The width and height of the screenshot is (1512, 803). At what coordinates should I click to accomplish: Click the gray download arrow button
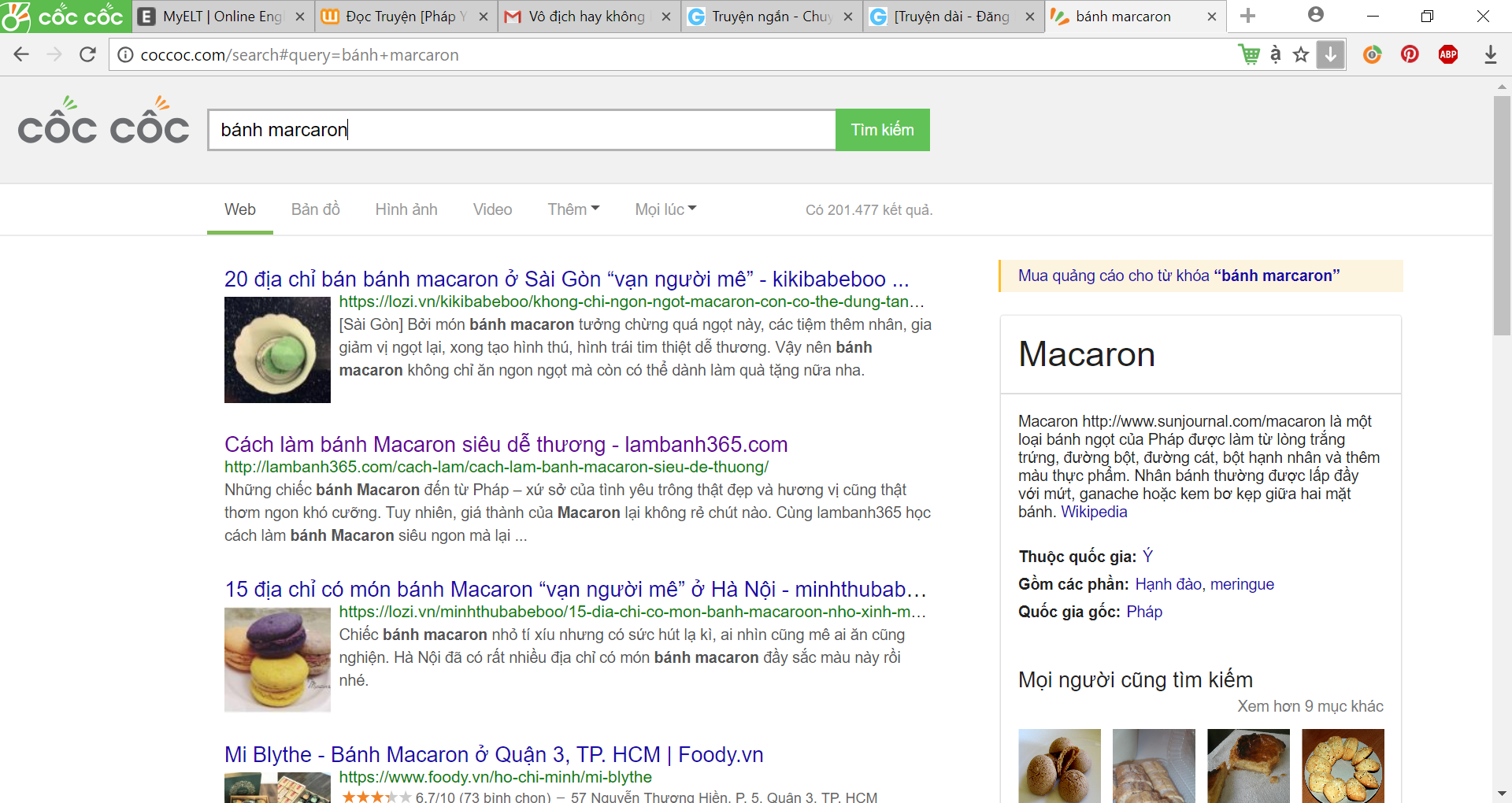click(x=1331, y=54)
